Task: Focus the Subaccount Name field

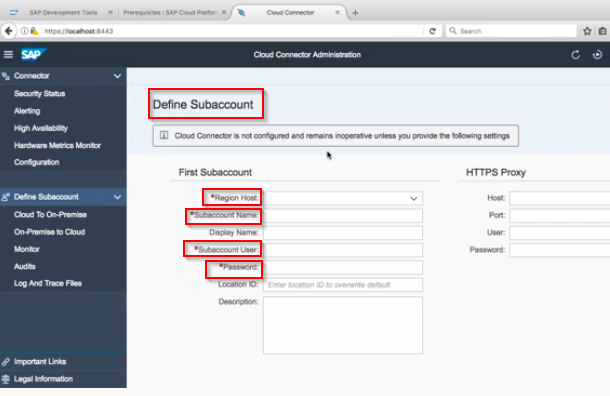Action: click(343, 216)
